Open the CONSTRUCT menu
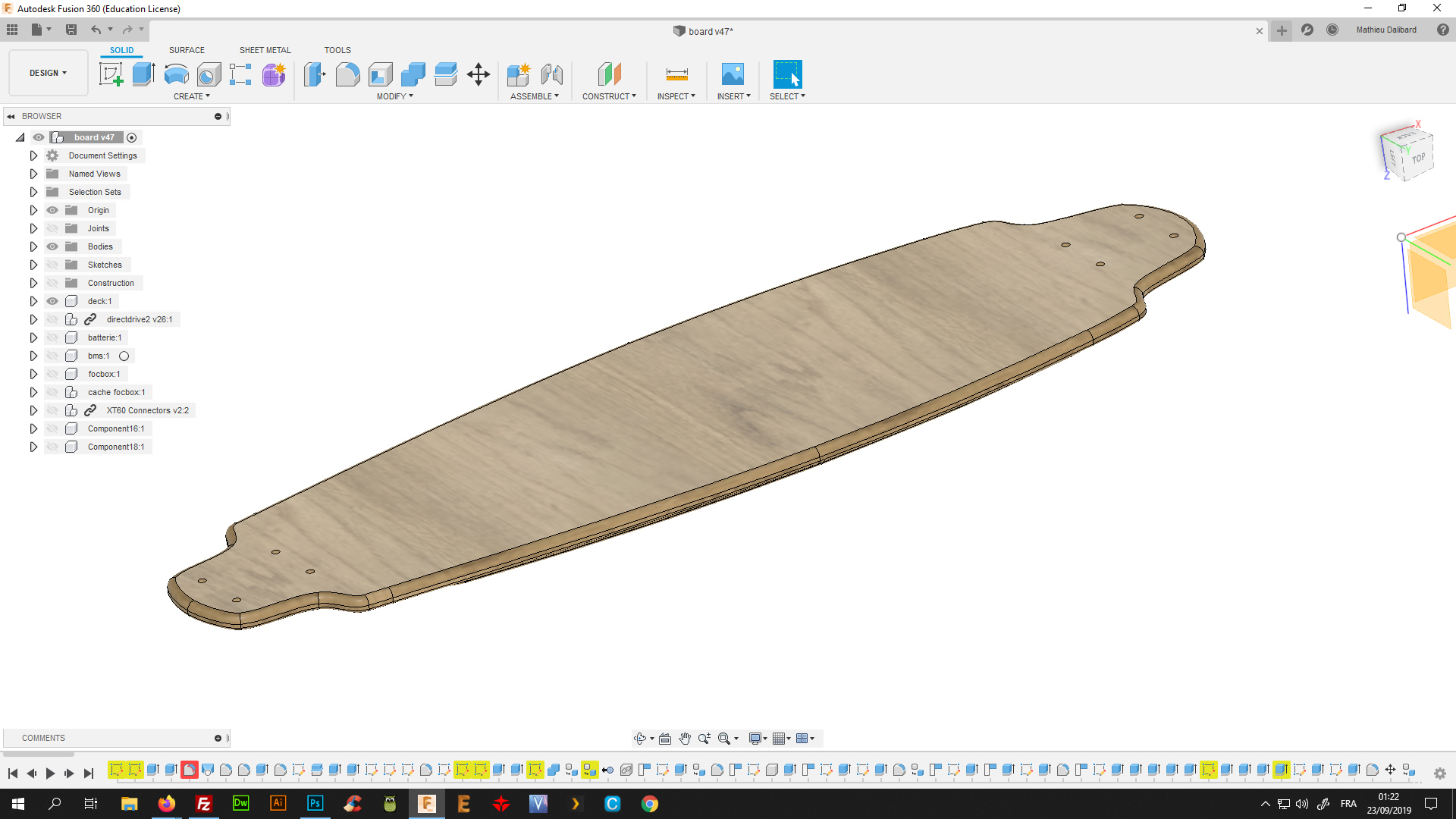This screenshot has width=1456, height=819. tap(609, 96)
